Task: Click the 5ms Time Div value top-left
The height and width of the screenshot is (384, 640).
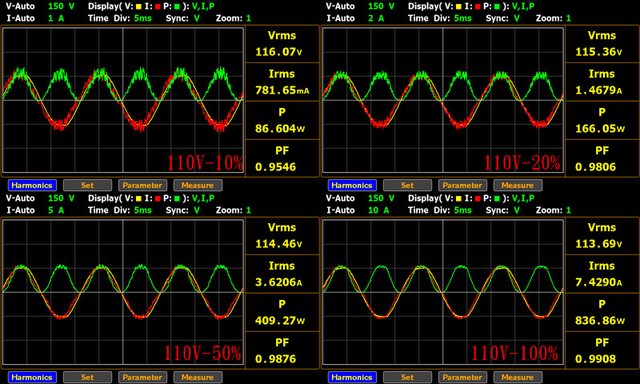Action: [143, 18]
